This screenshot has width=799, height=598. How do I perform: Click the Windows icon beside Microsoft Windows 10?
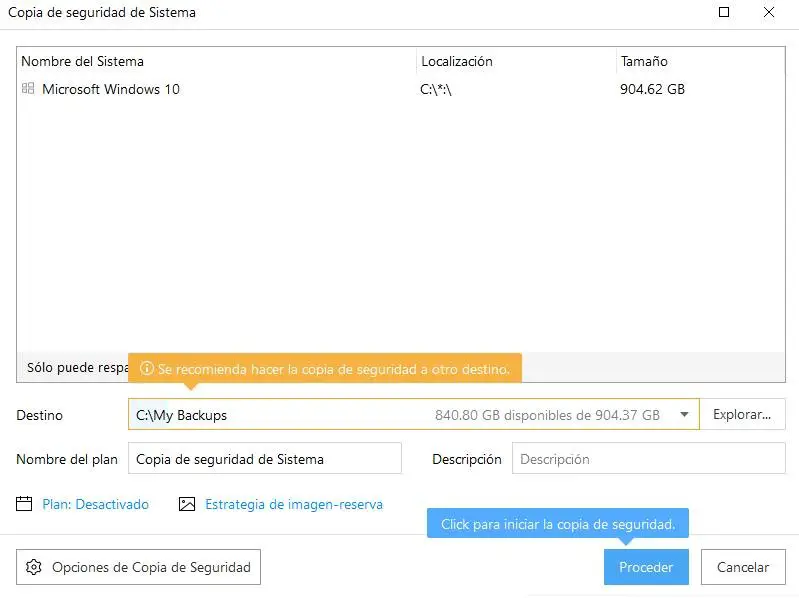tap(28, 89)
